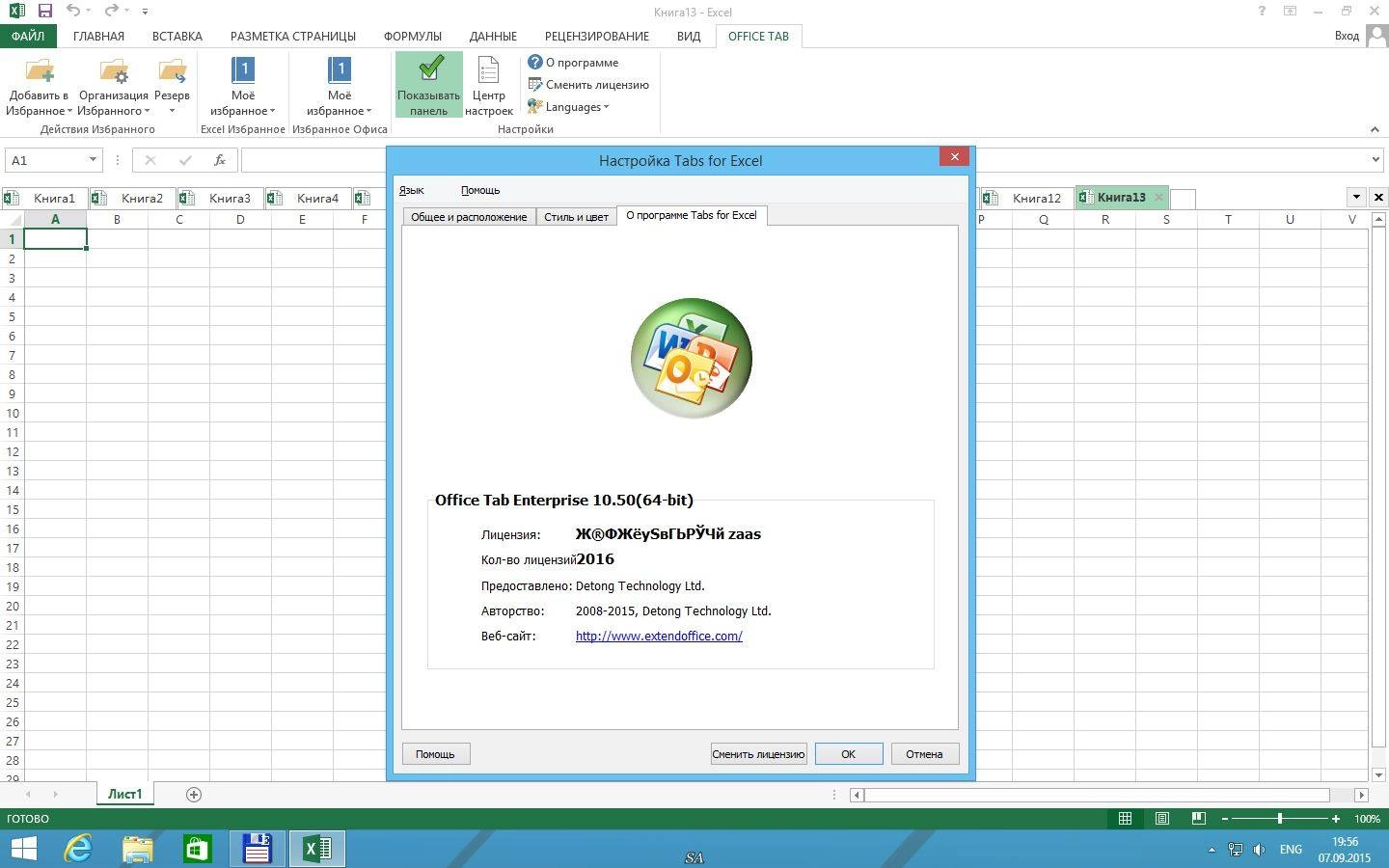Expand the Languages dropdown
This screenshot has height=868, width=1389.
pos(568,107)
